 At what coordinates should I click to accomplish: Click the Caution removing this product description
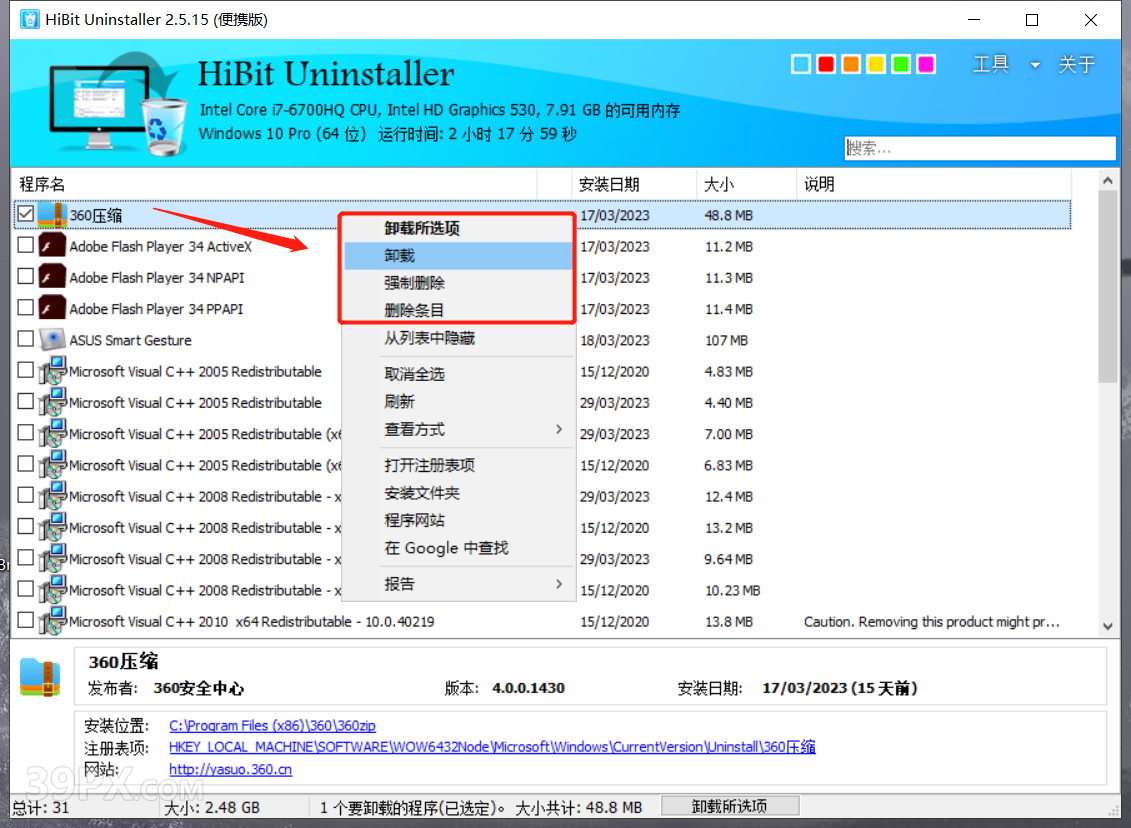(931, 622)
